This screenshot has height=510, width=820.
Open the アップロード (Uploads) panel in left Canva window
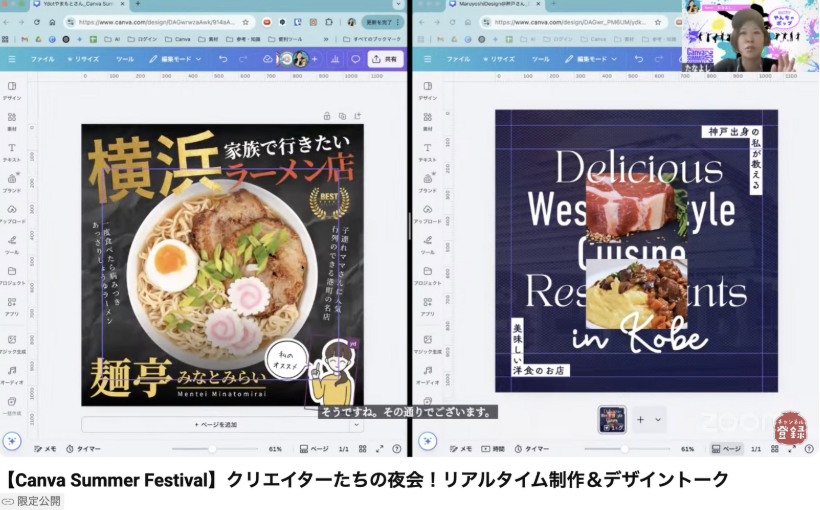pos(11,214)
